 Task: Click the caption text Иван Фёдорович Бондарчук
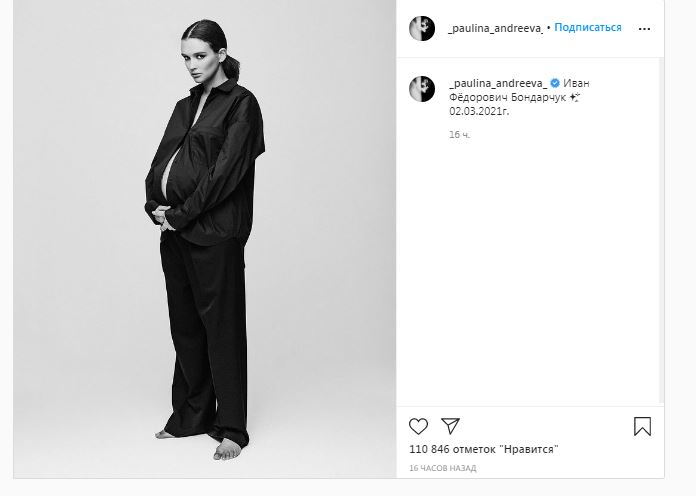pyautogui.click(x=519, y=90)
